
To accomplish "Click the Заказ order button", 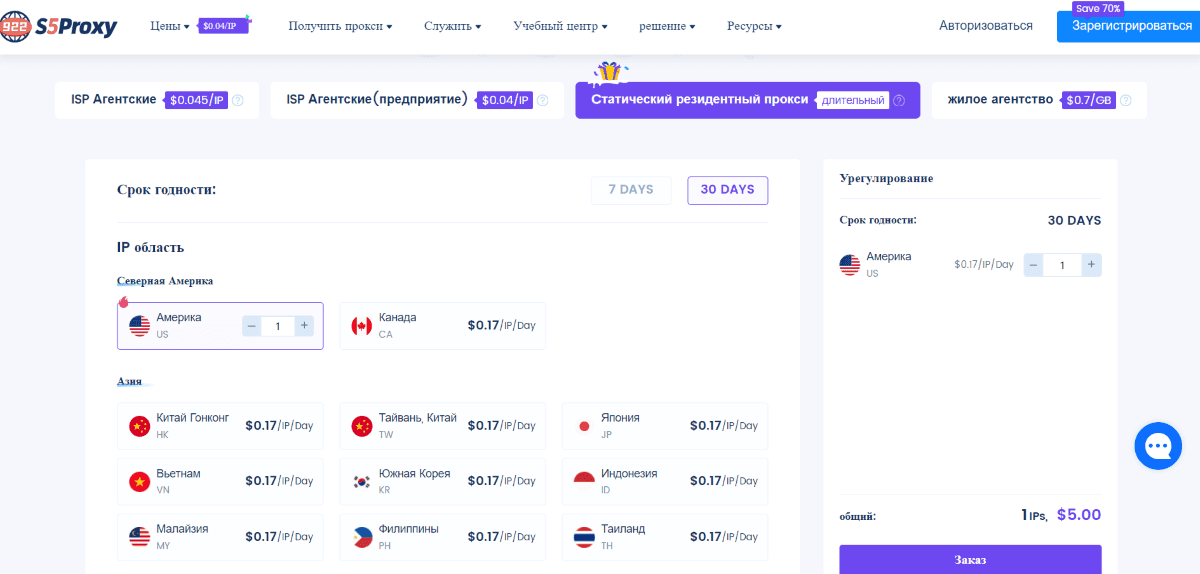I will pos(970,559).
